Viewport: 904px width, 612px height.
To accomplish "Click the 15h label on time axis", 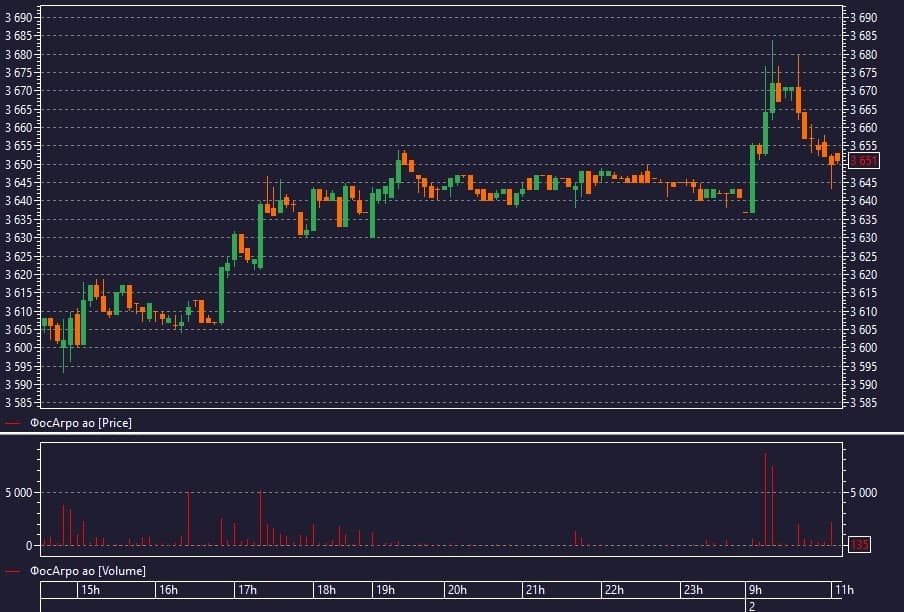I will 90,590.
